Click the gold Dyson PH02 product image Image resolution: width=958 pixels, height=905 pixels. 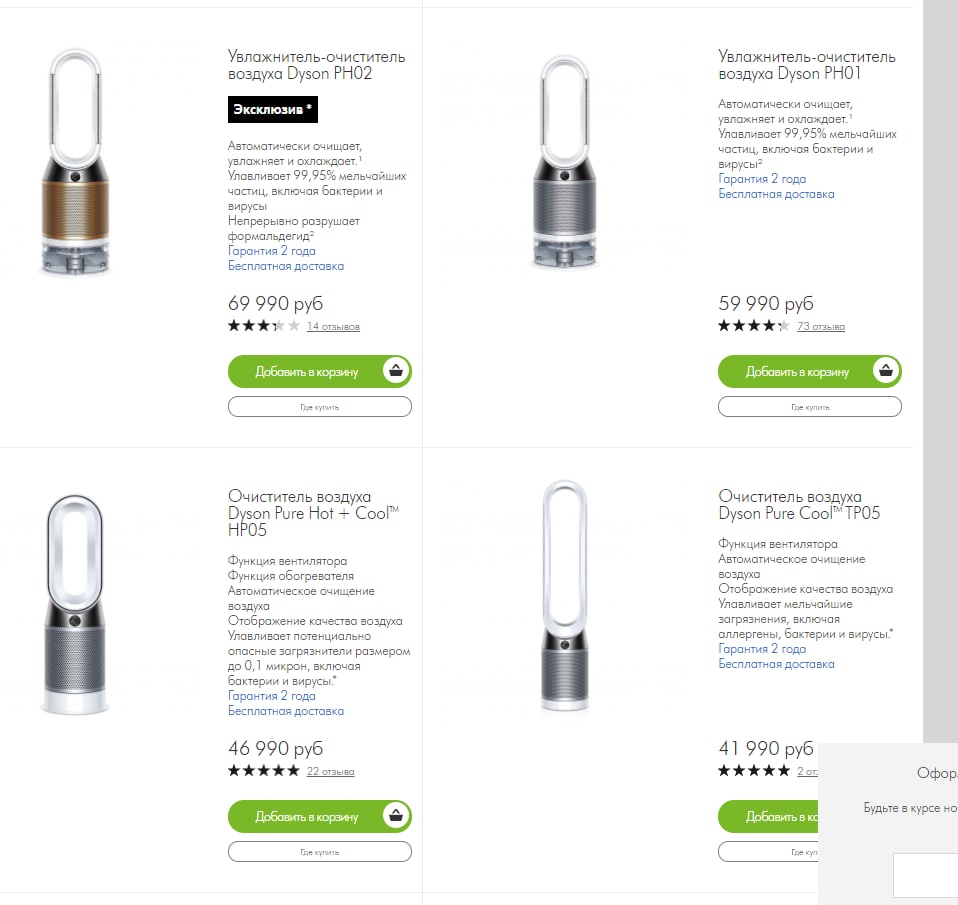[x=78, y=164]
